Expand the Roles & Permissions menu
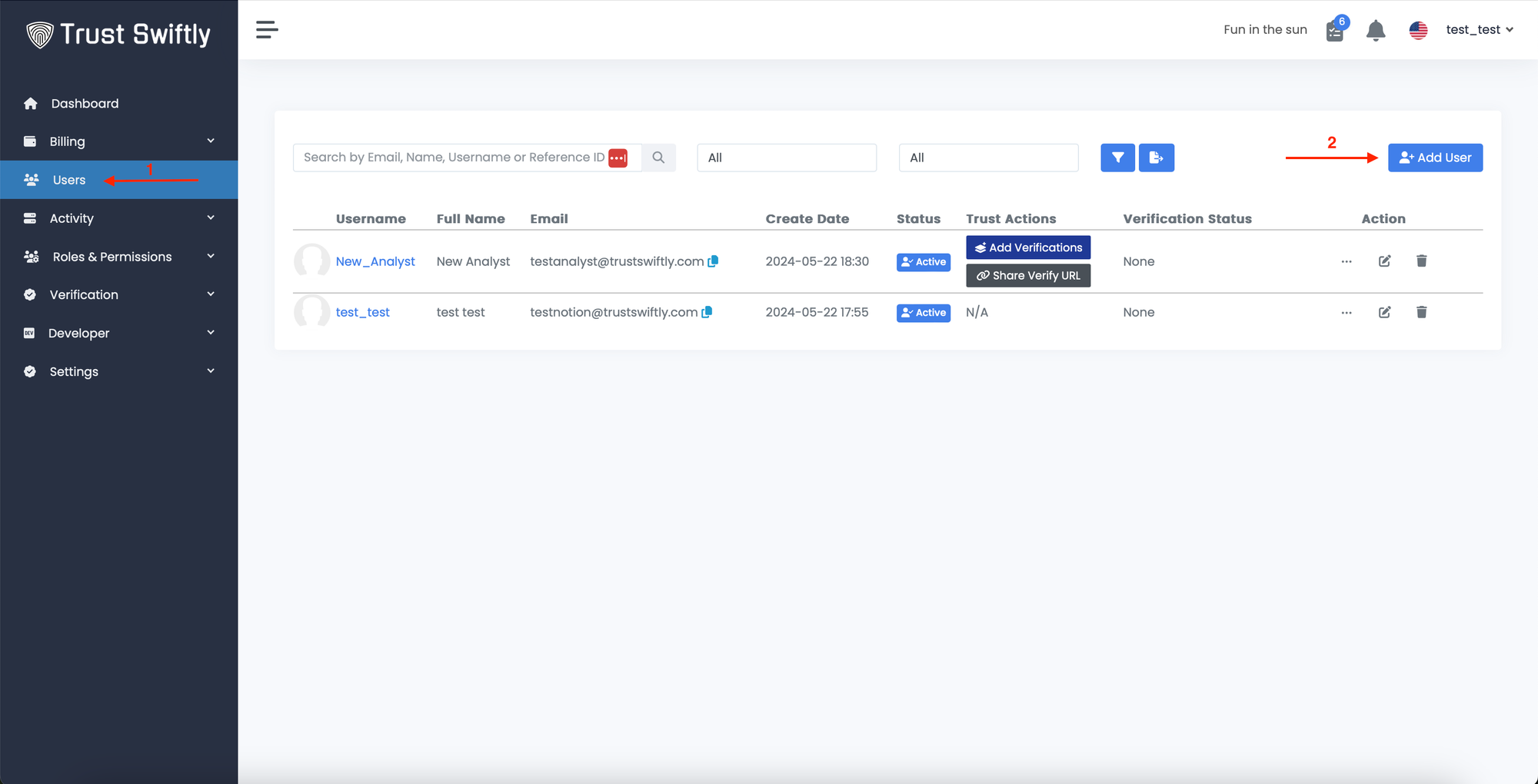 119,257
